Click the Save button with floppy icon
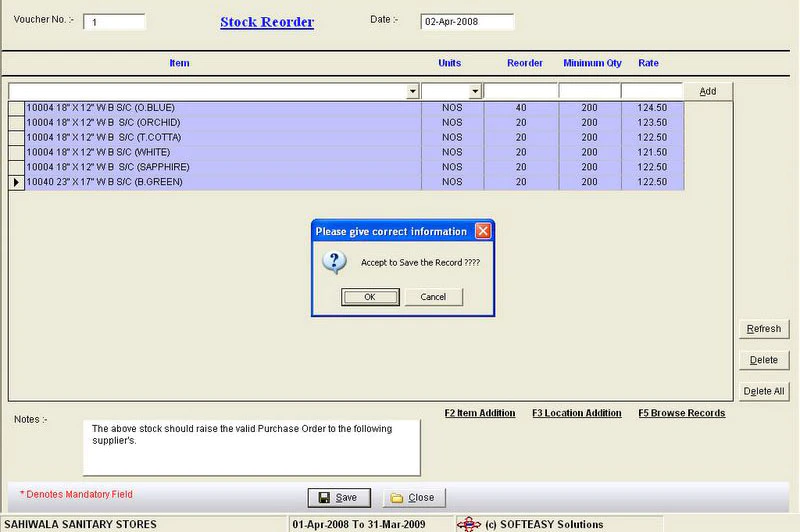 pyautogui.click(x=339, y=498)
